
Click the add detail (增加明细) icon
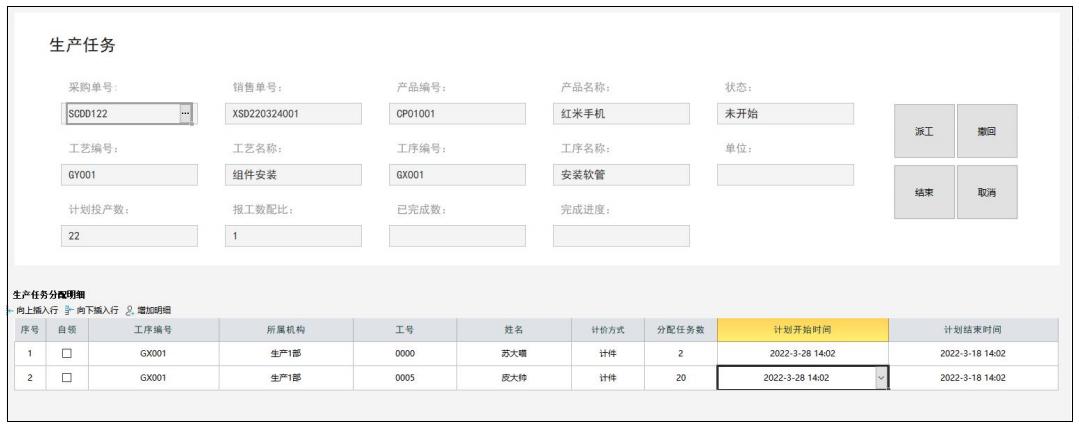(x=129, y=310)
